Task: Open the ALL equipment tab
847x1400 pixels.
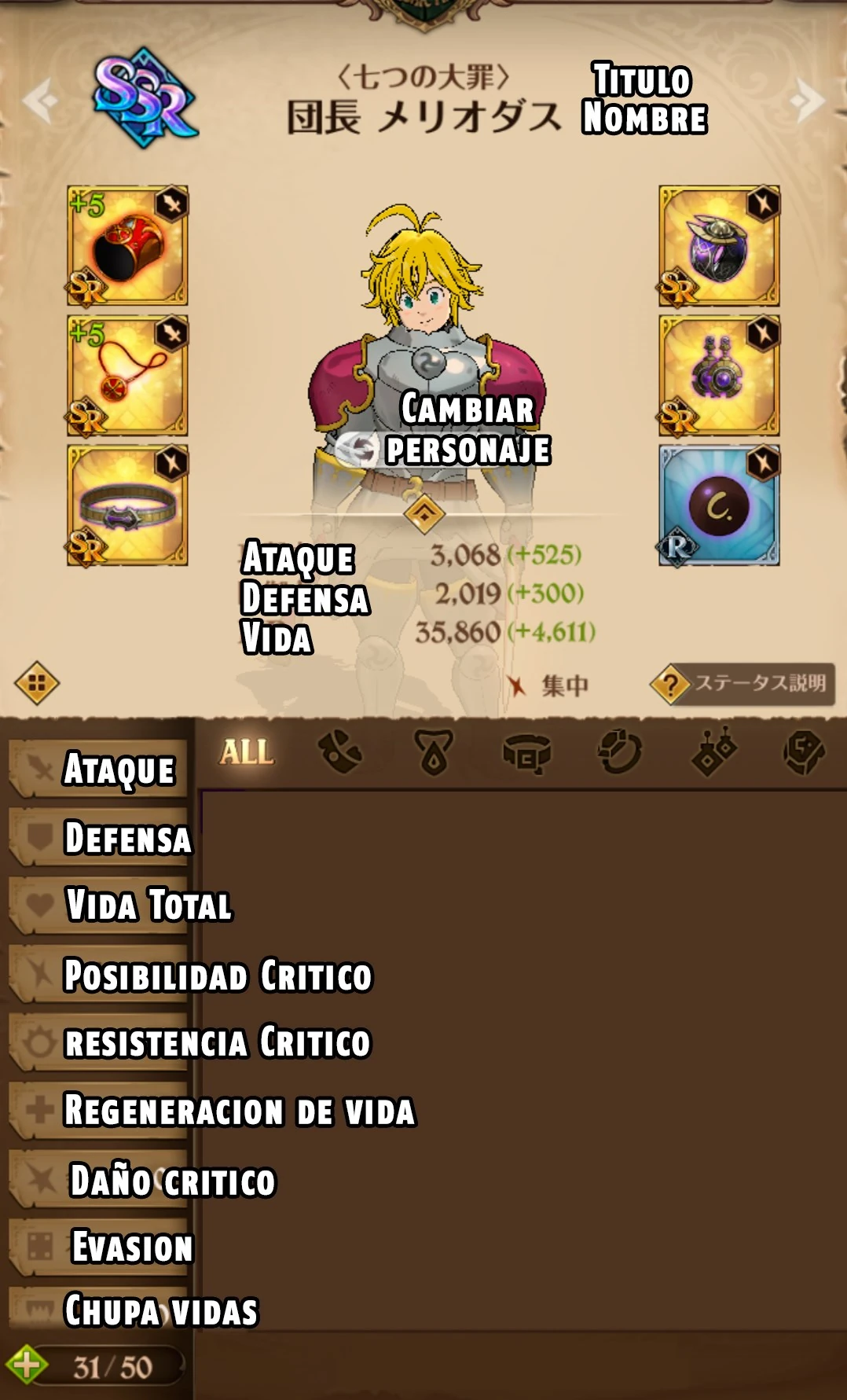Action: point(247,752)
